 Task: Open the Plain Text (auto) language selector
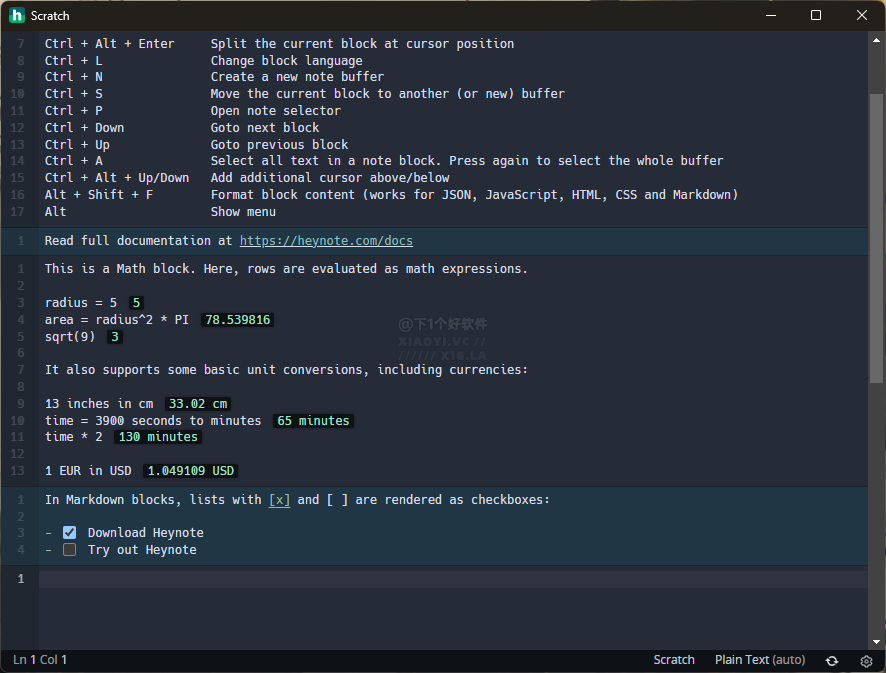(759, 660)
